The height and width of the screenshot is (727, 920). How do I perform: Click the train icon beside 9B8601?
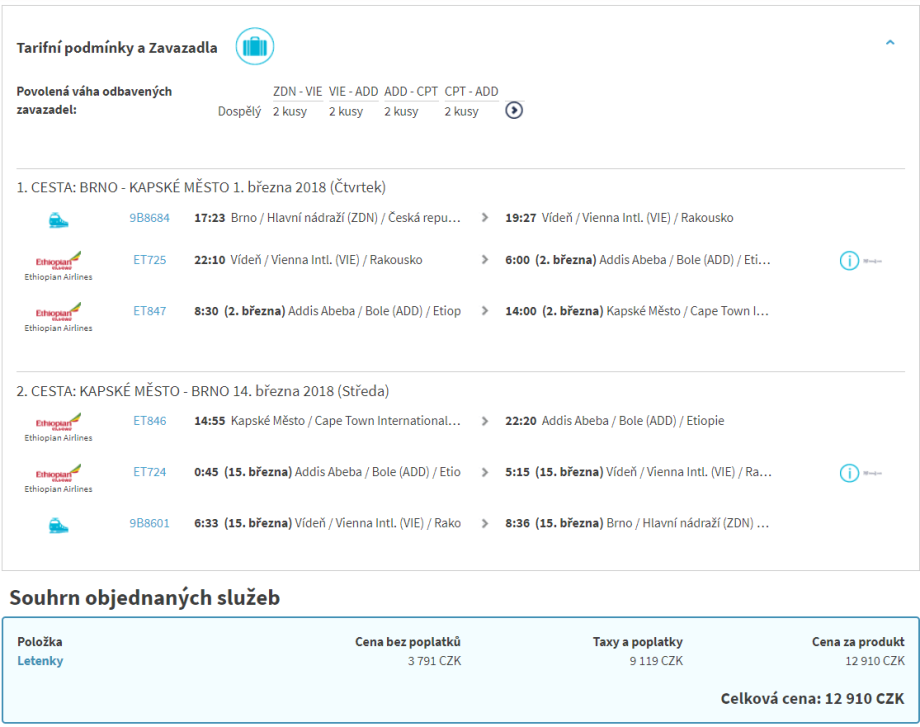tap(59, 524)
